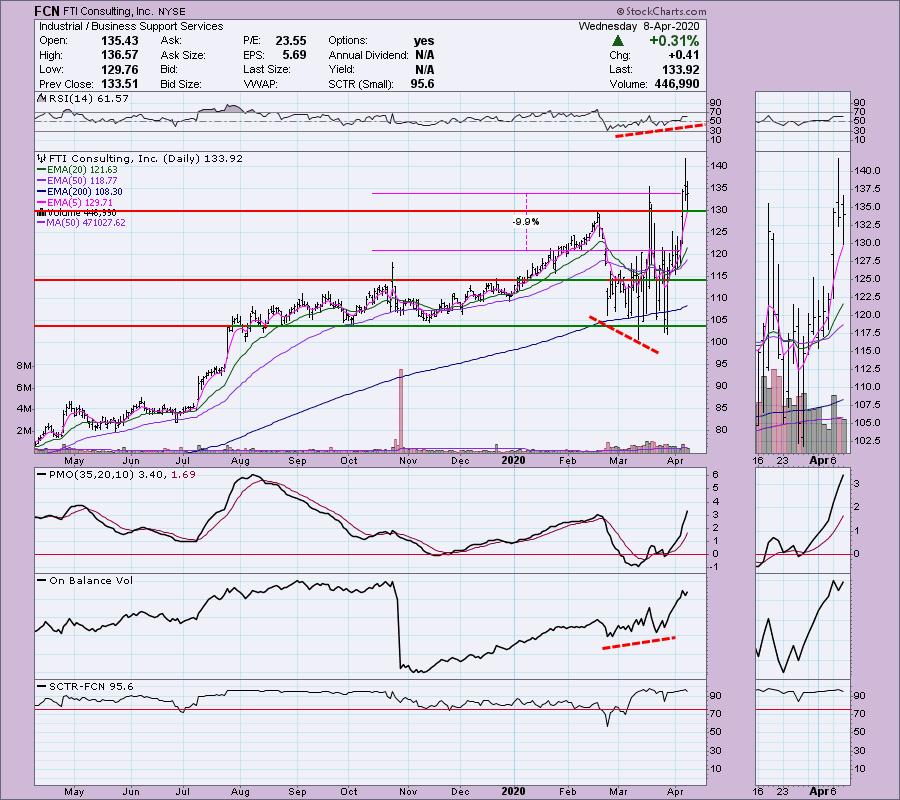Click the Yield N/A value

pos(425,69)
